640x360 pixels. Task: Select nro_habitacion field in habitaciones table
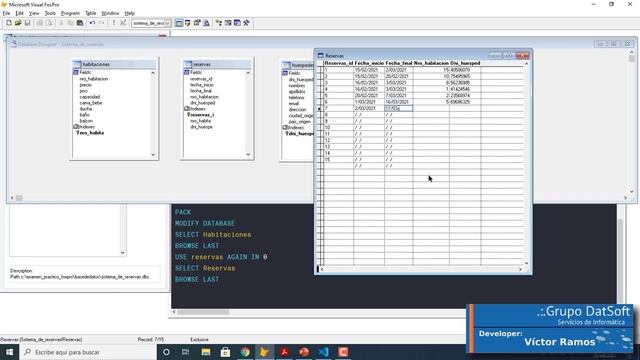(x=94, y=79)
